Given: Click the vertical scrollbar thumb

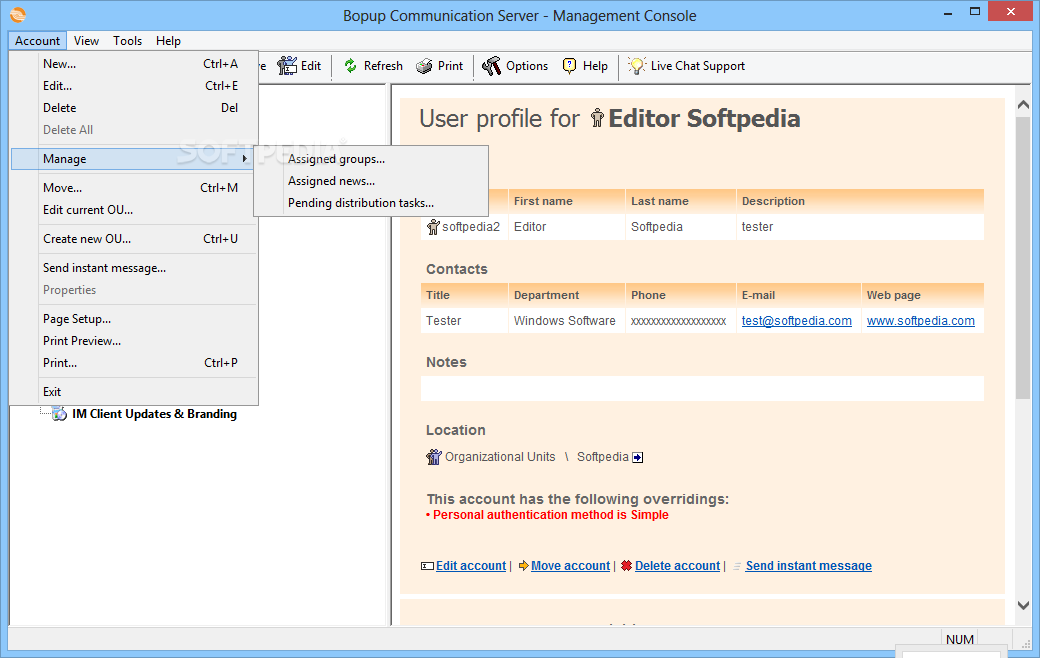Looking at the screenshot, I should click(x=1023, y=259).
